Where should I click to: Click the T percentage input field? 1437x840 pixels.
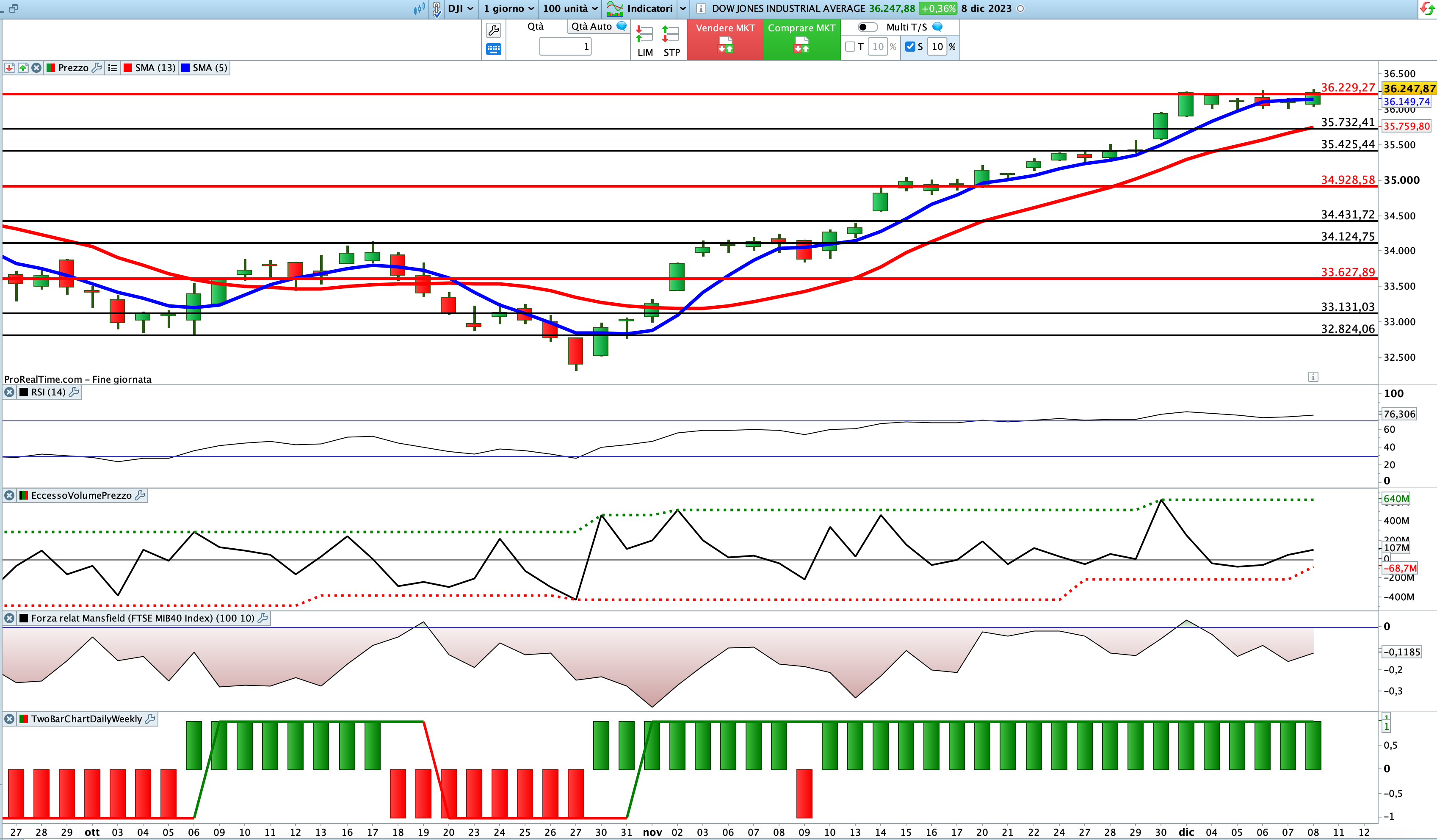tap(878, 47)
